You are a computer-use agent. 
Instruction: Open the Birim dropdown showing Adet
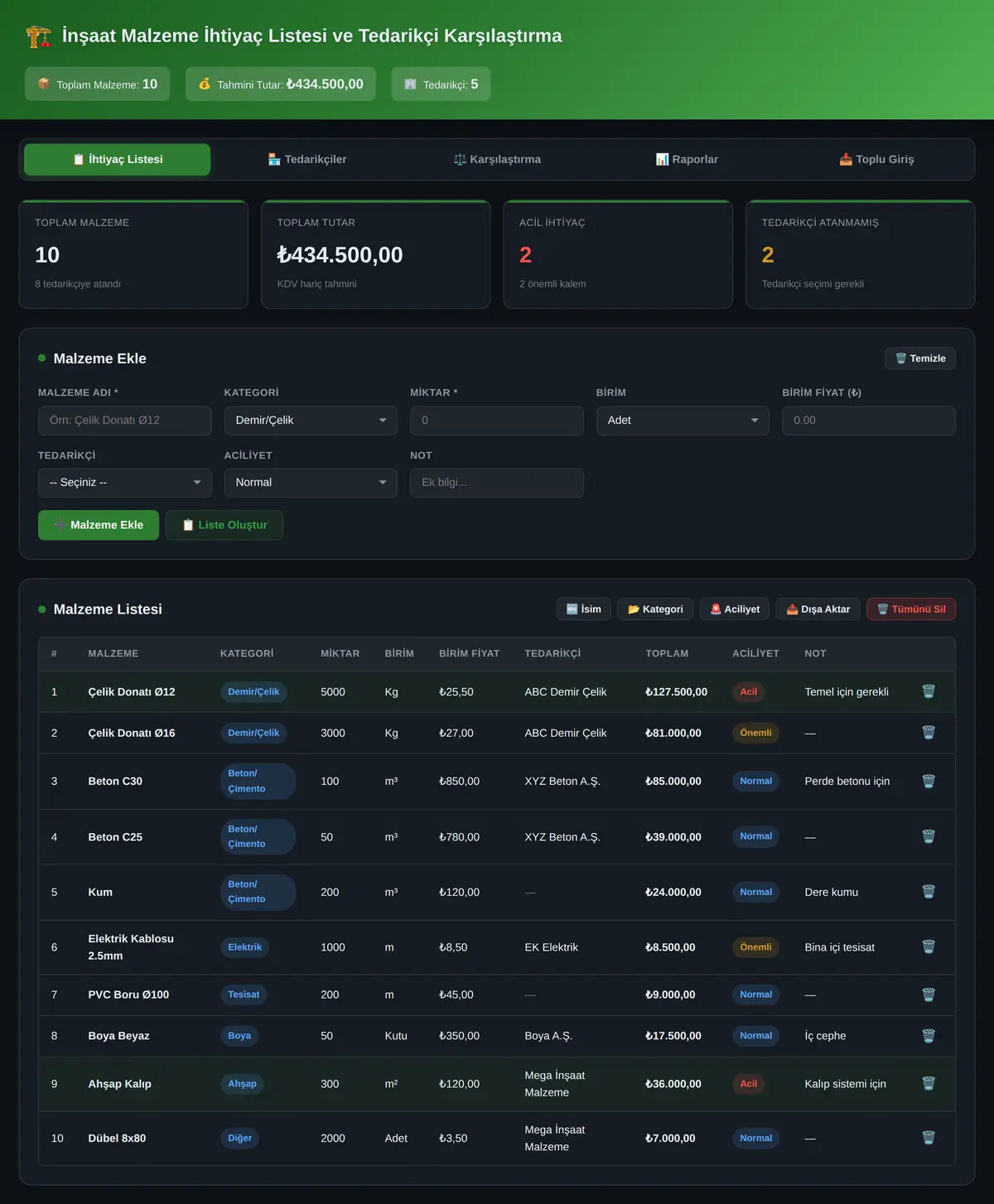[683, 421]
